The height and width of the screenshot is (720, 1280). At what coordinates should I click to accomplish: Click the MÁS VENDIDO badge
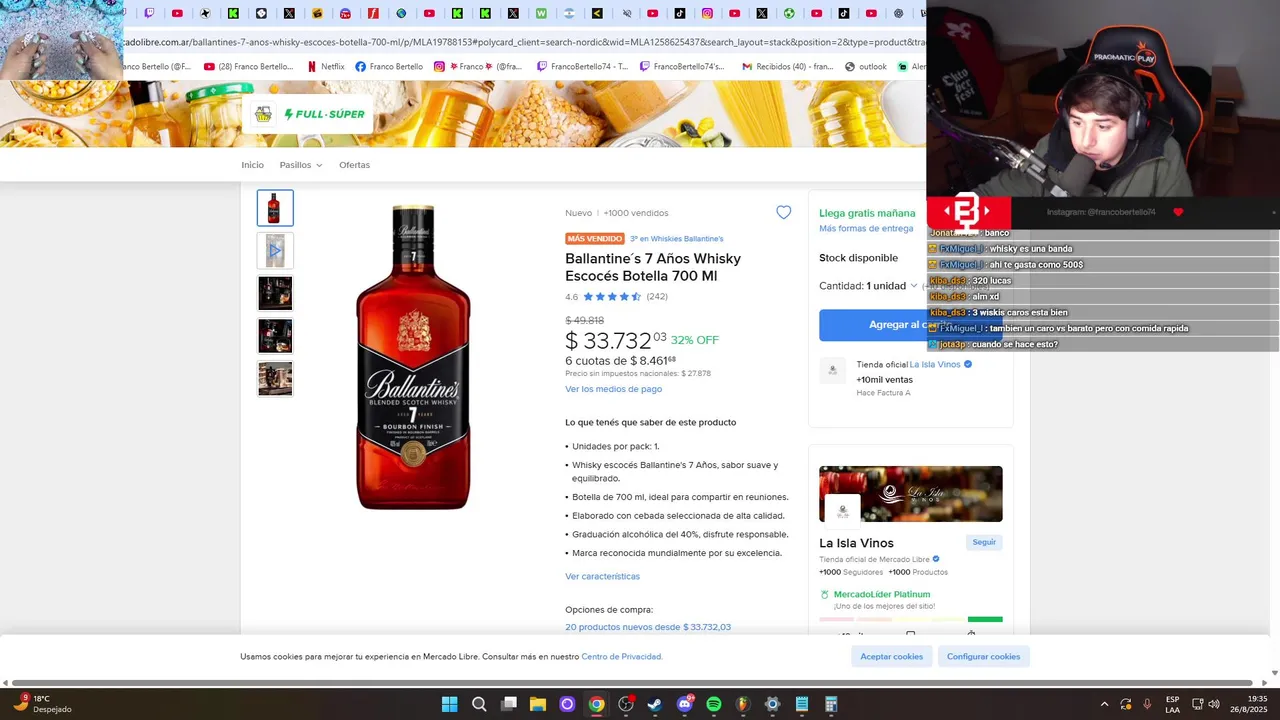pyautogui.click(x=595, y=239)
